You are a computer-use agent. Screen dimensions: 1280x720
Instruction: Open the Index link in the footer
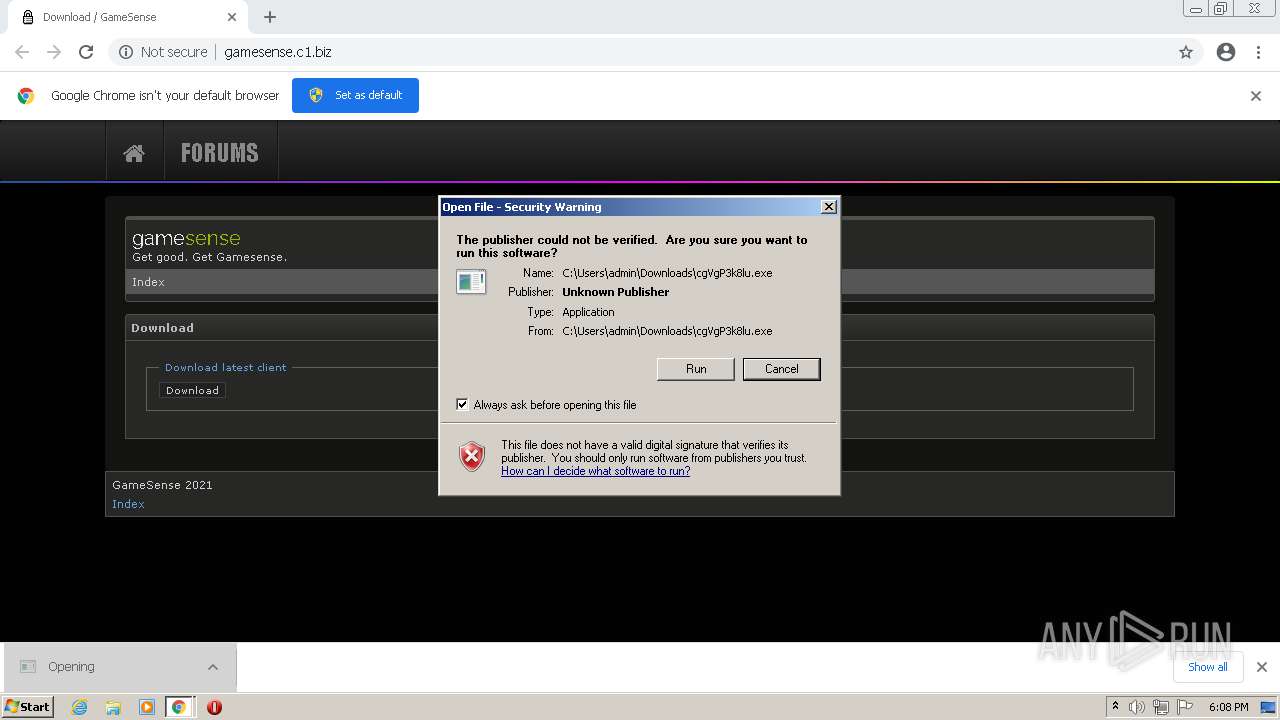tap(128, 504)
